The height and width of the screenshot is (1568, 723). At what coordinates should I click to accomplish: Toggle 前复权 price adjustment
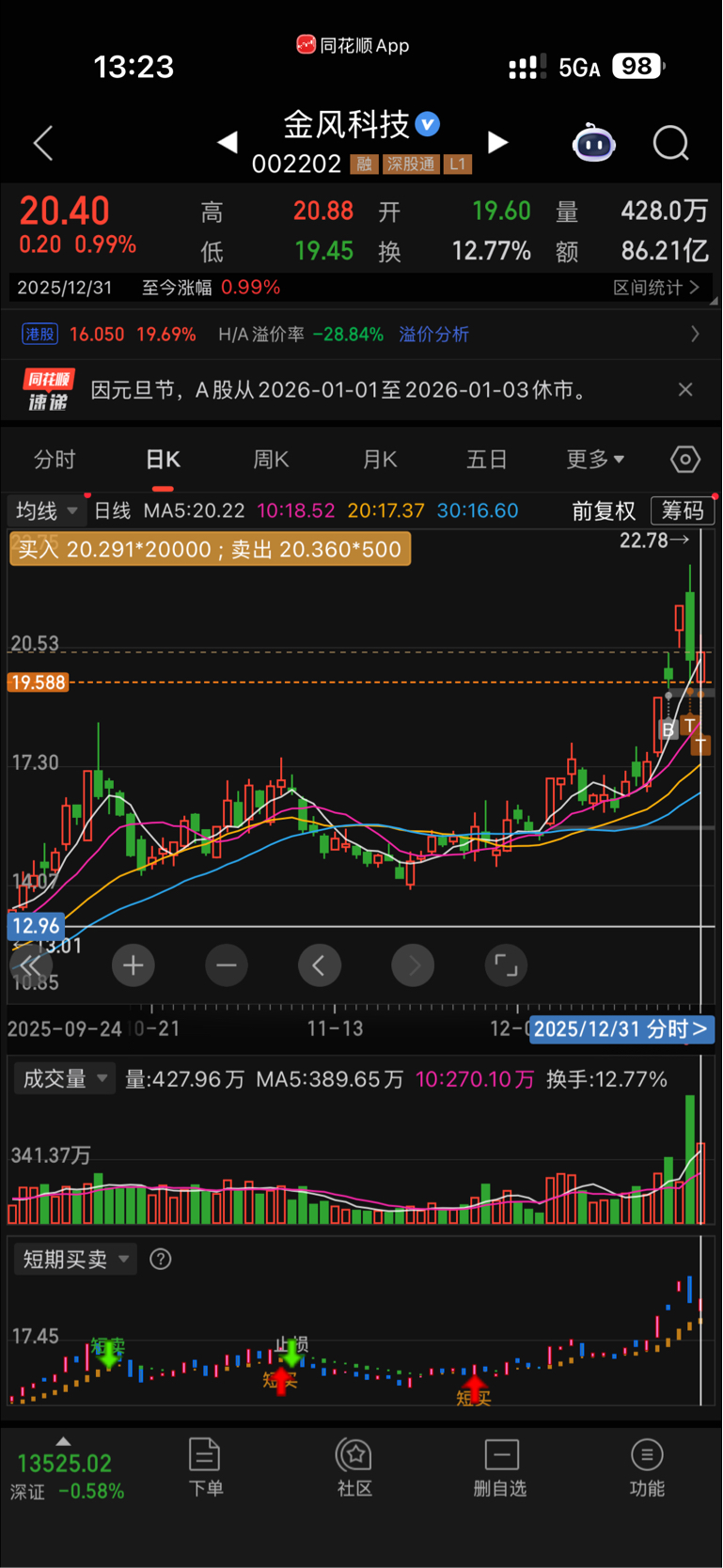pos(604,510)
